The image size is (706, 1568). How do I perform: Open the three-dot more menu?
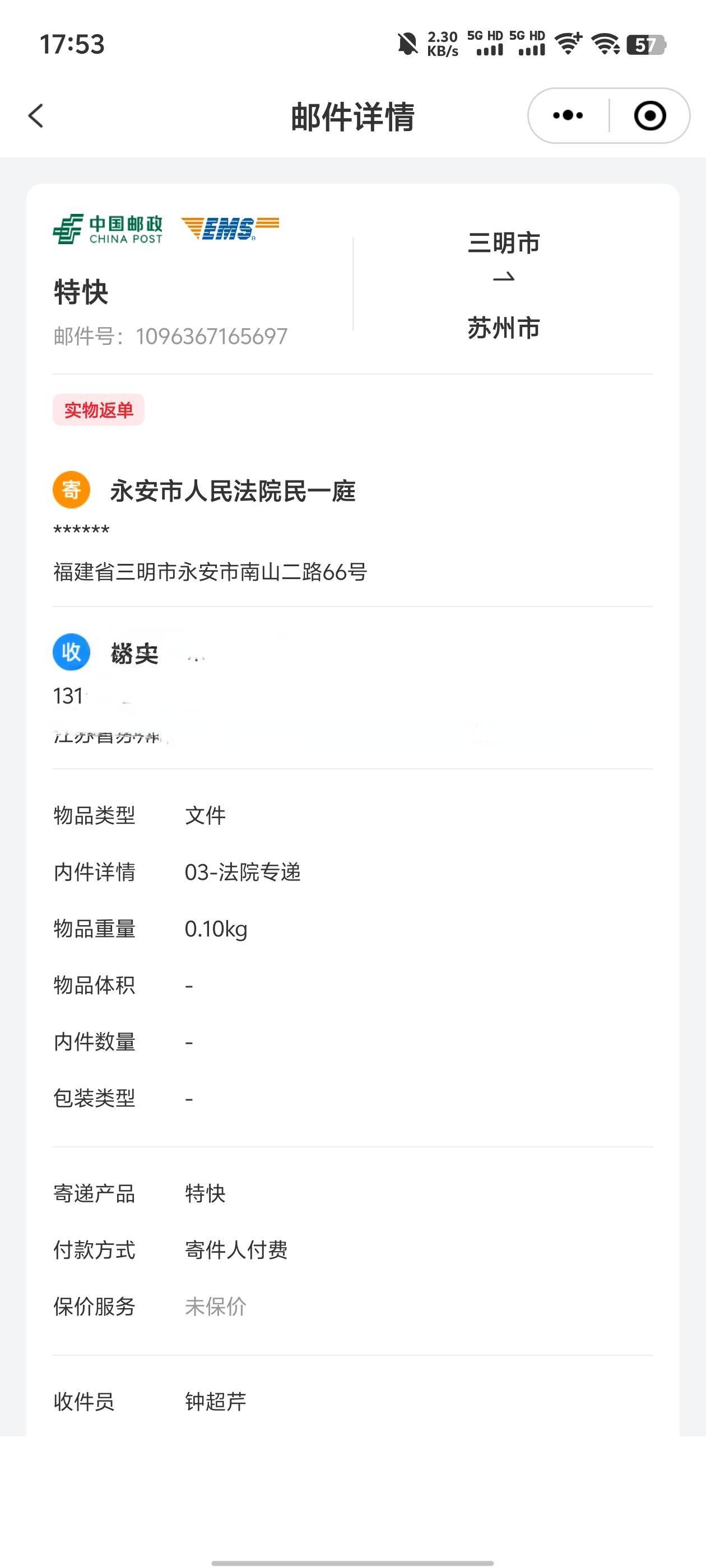tap(568, 115)
